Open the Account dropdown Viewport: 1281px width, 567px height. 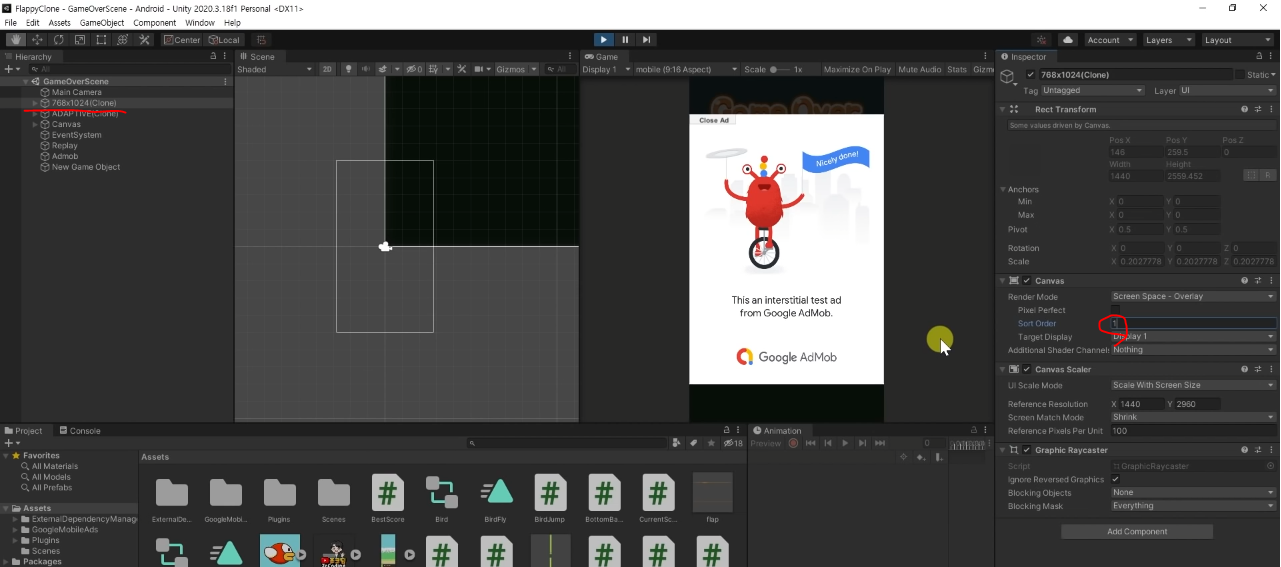[x=1109, y=40]
